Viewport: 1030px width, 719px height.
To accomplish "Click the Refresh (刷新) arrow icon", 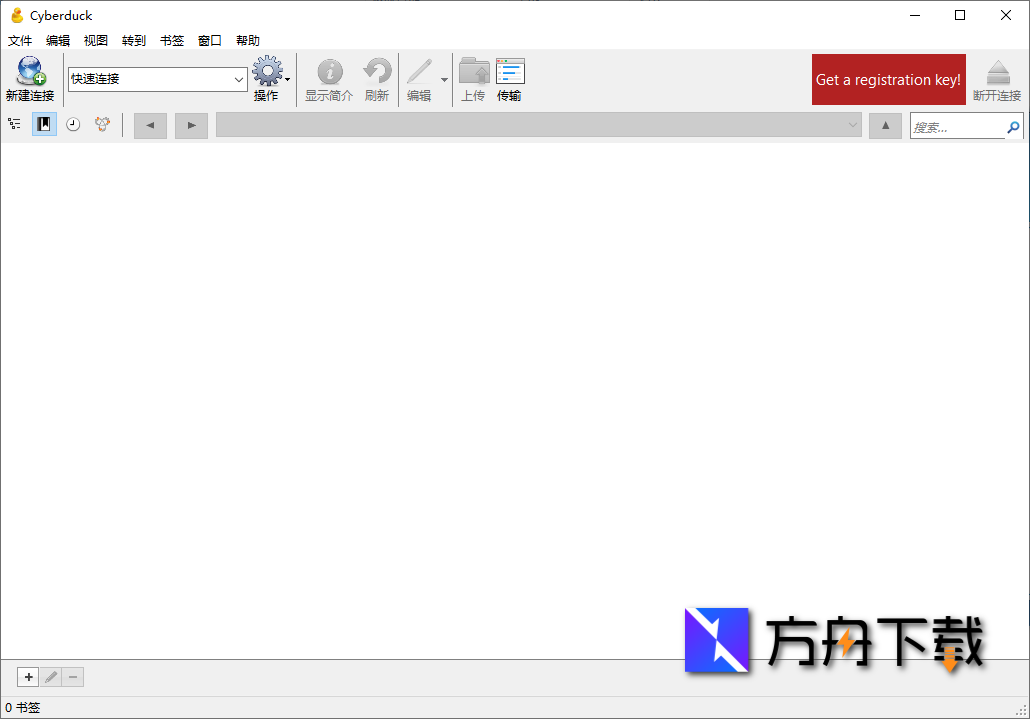I will coord(377,72).
